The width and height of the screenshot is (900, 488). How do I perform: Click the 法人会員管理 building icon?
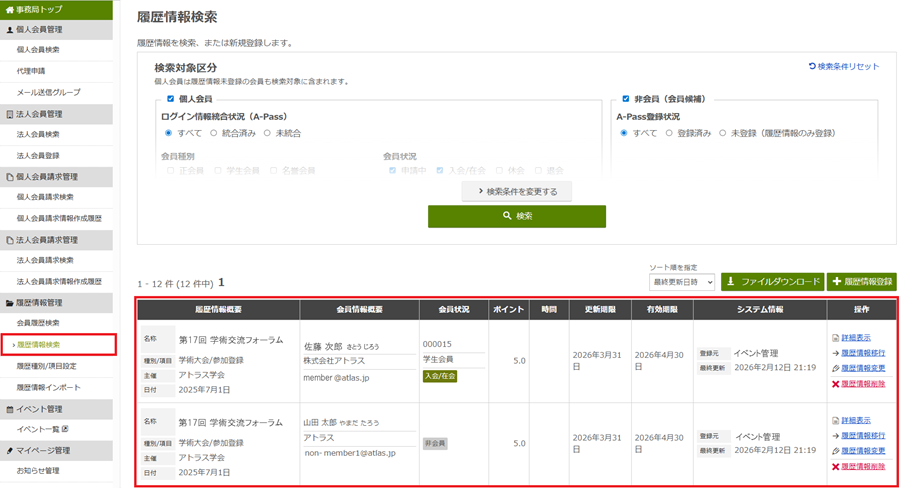[9, 114]
